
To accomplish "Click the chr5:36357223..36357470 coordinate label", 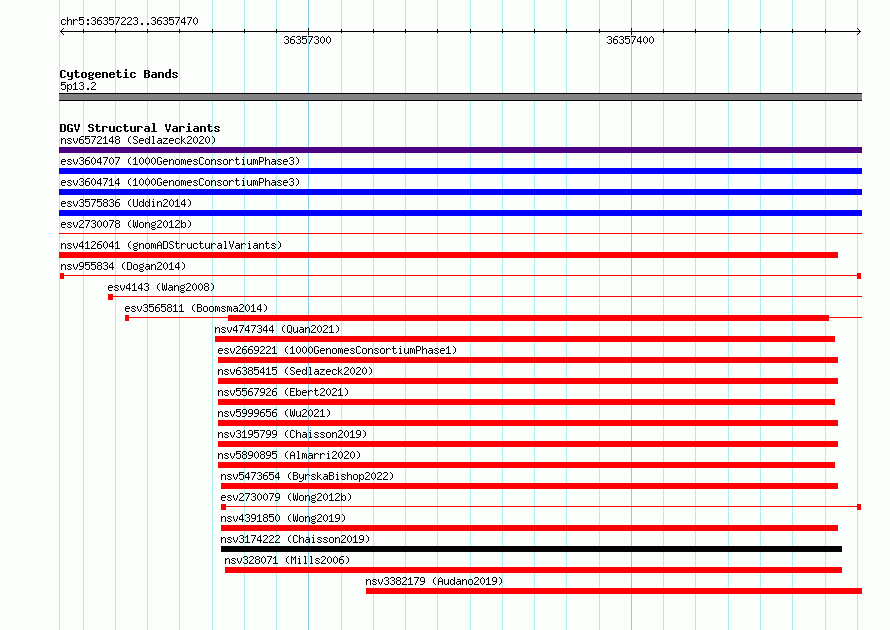I will 129,21.
